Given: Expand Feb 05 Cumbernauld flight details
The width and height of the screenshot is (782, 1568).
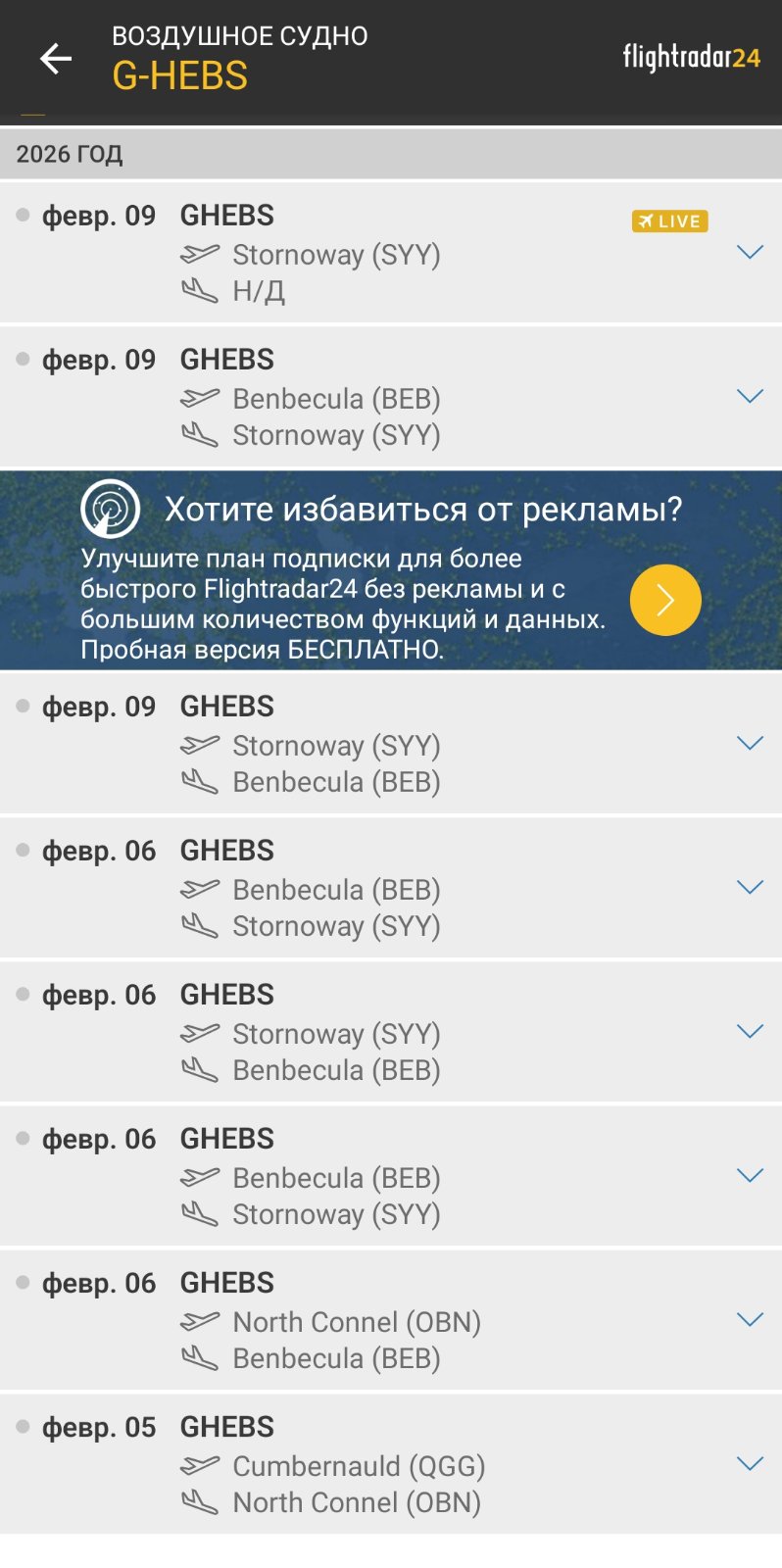Looking at the screenshot, I should tap(750, 1463).
